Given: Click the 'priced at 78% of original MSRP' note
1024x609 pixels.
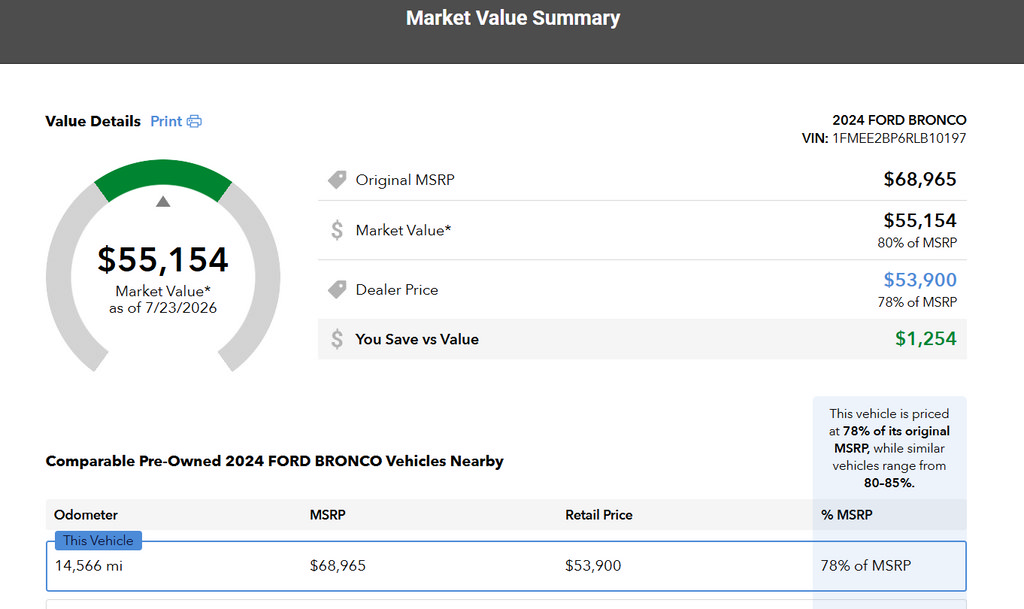Looking at the screenshot, I should click(889, 448).
